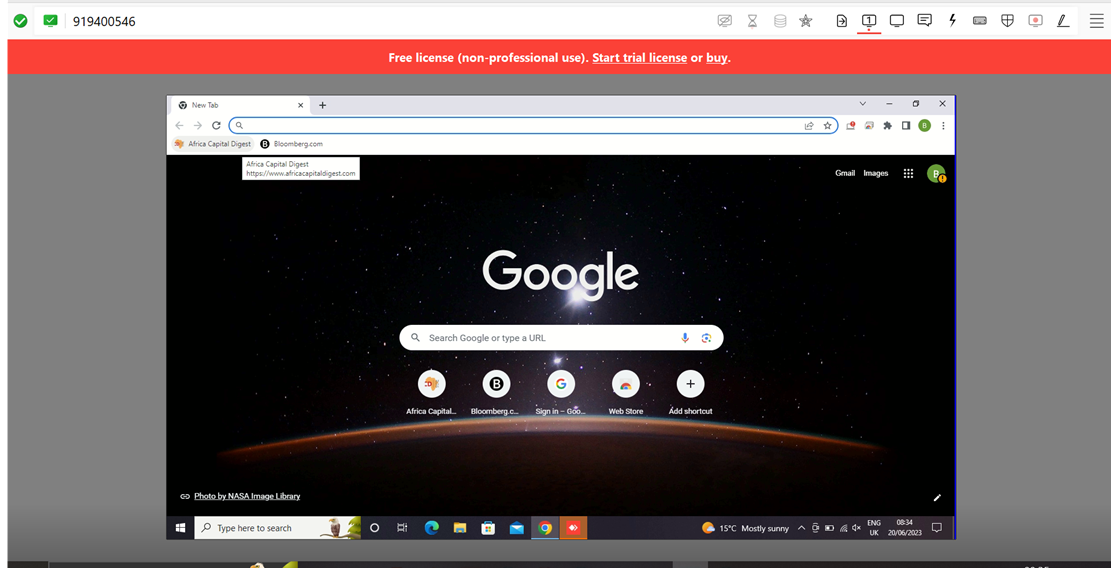Screen dimensions: 1111x568
Task: Activate AnyDesk whiteboard pen icon
Action: (1063, 21)
